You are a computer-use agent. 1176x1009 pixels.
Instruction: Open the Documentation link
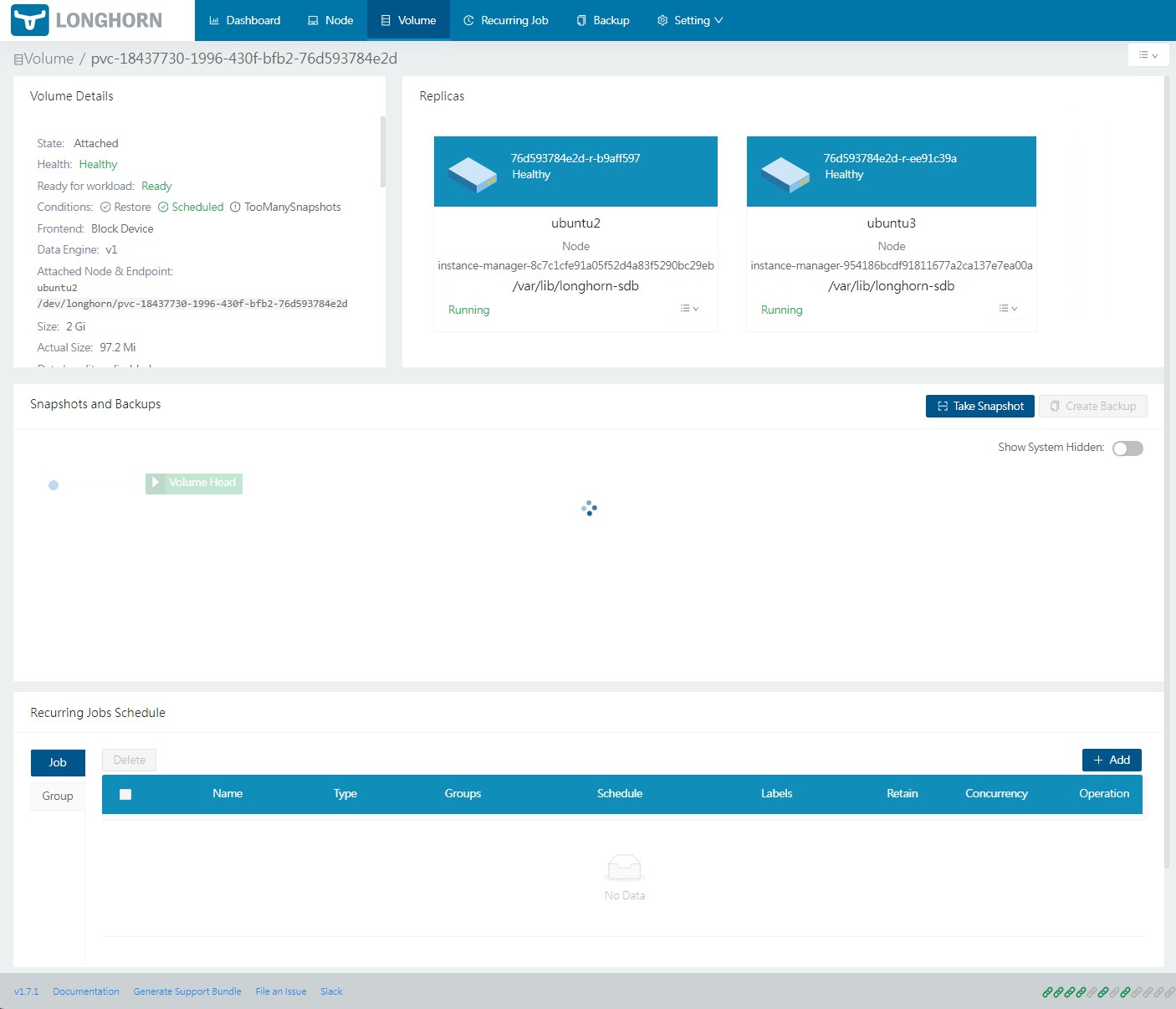tap(85, 991)
